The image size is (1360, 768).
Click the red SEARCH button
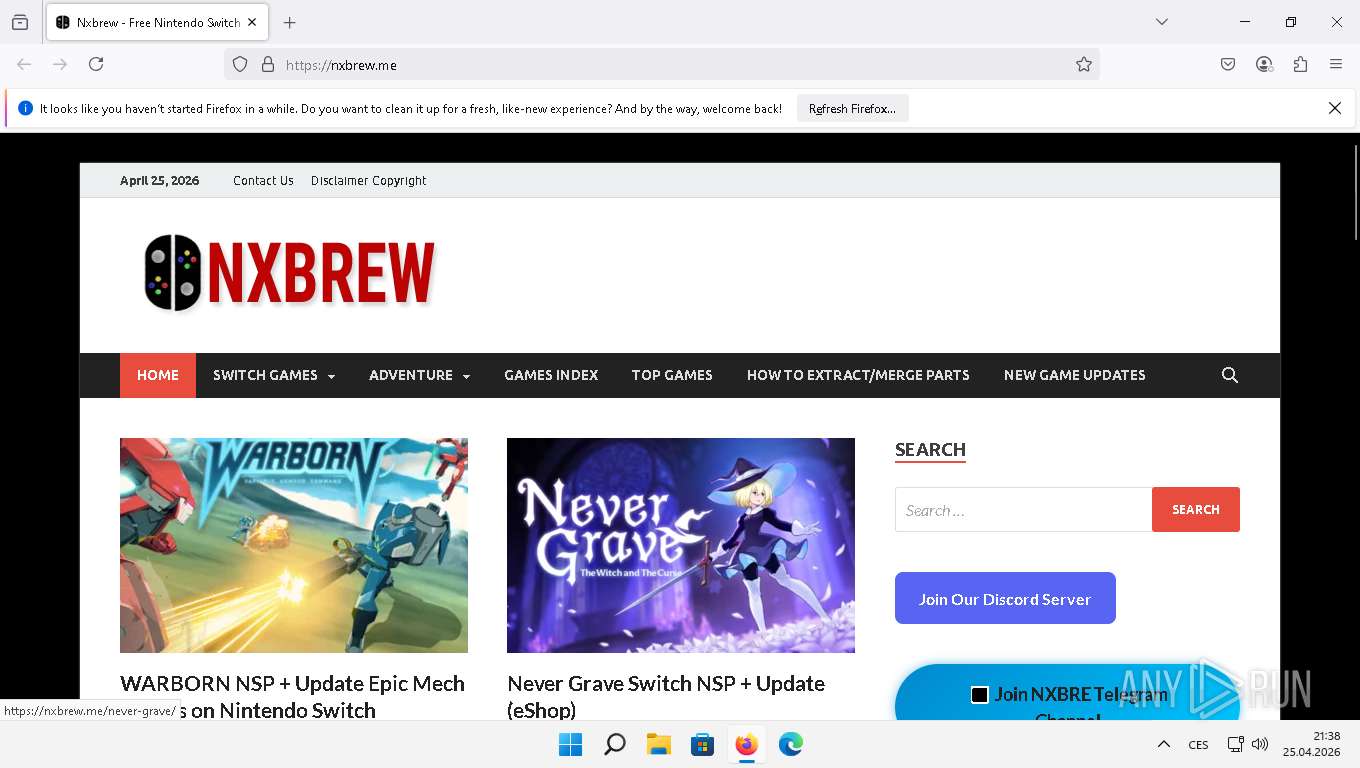(1196, 510)
